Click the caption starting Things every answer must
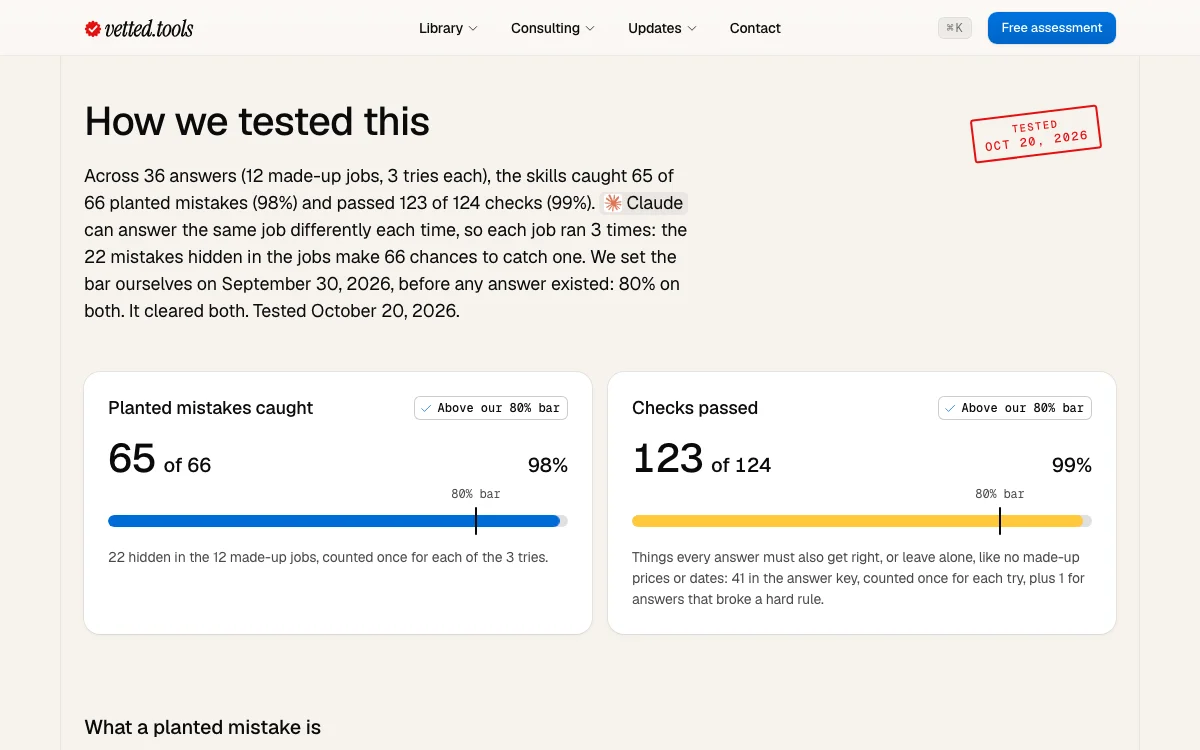This screenshot has width=1200, height=750. [860, 578]
